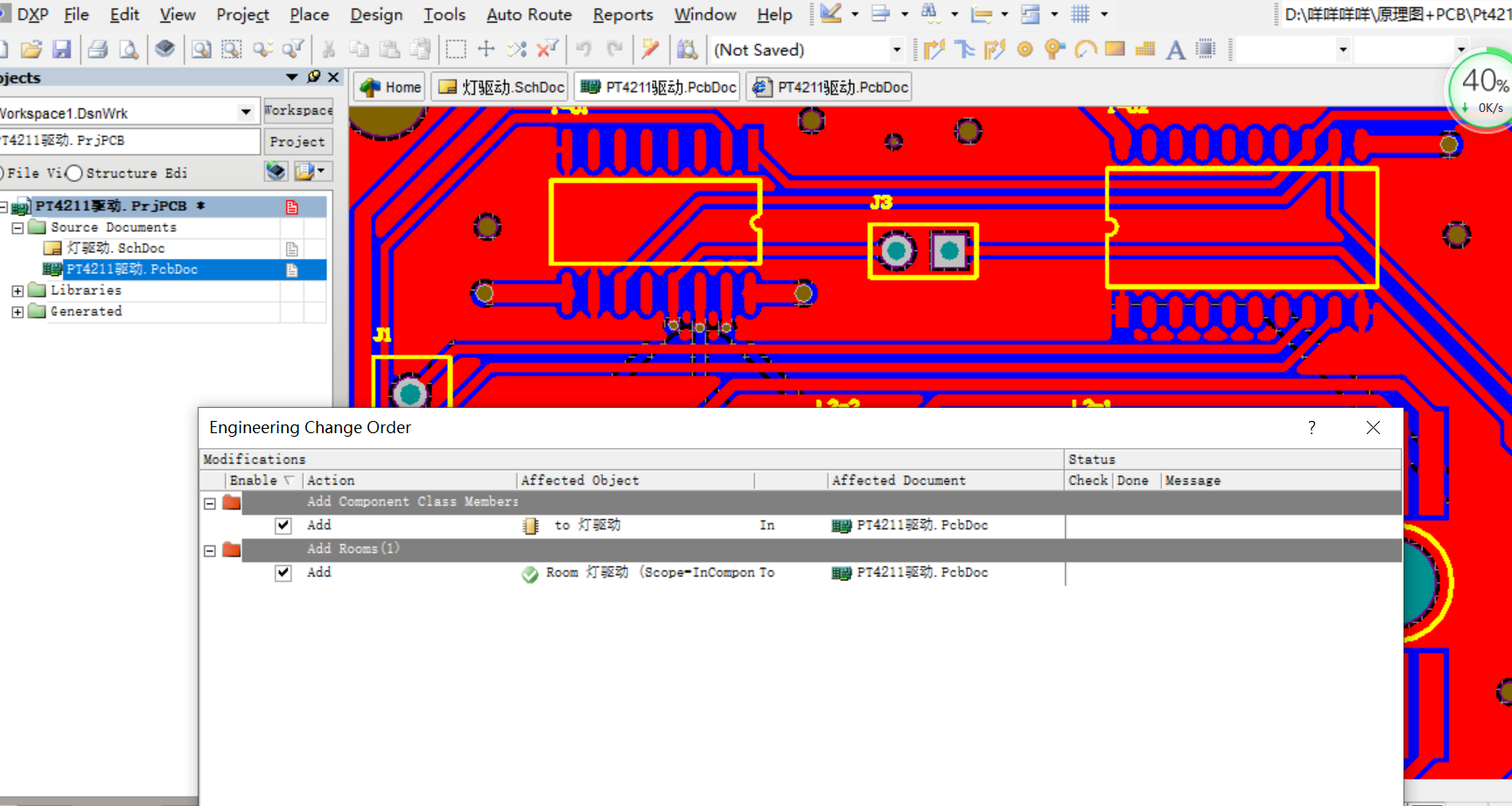Open Browse Component Libraries icon
Image resolution: width=1512 pixels, height=806 pixels.
[688, 50]
